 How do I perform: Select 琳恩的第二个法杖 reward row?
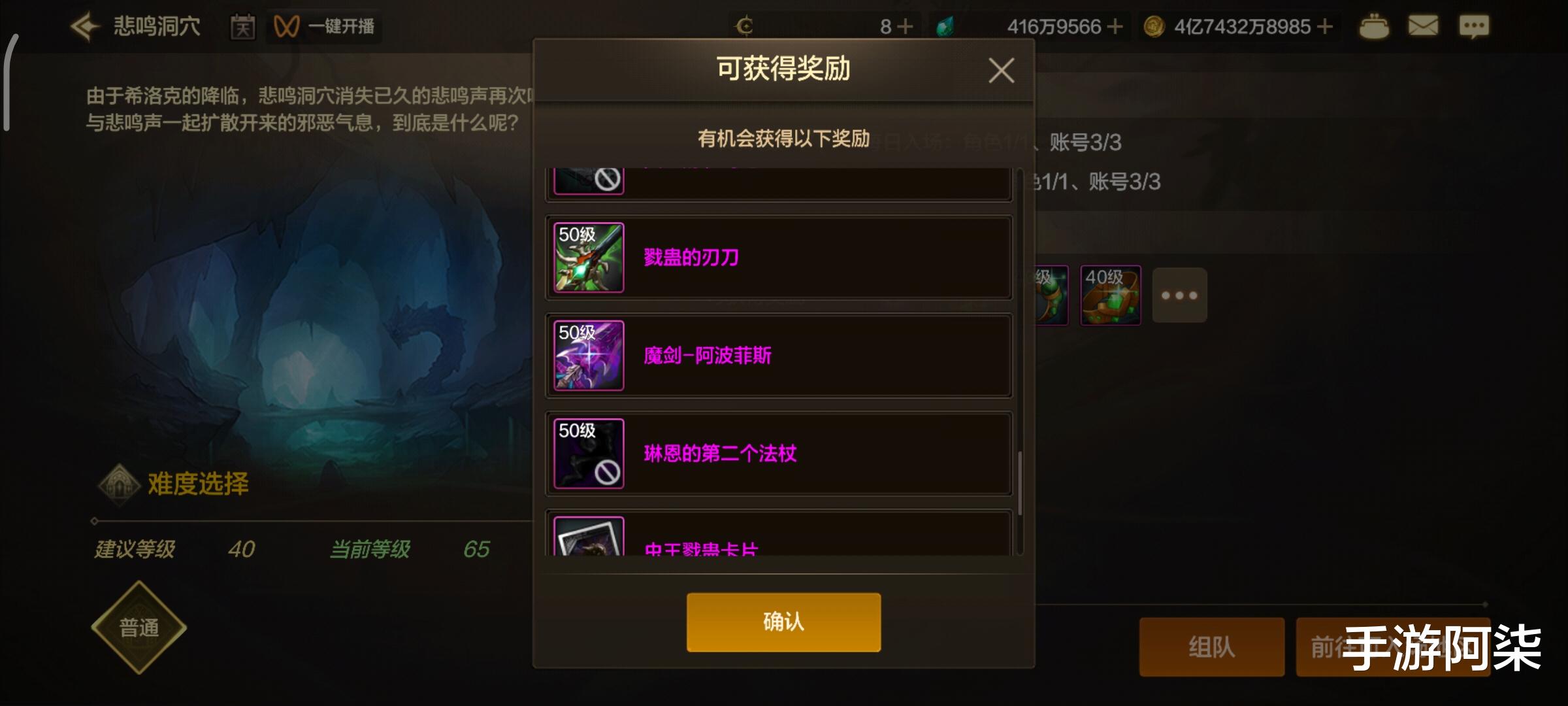click(779, 454)
